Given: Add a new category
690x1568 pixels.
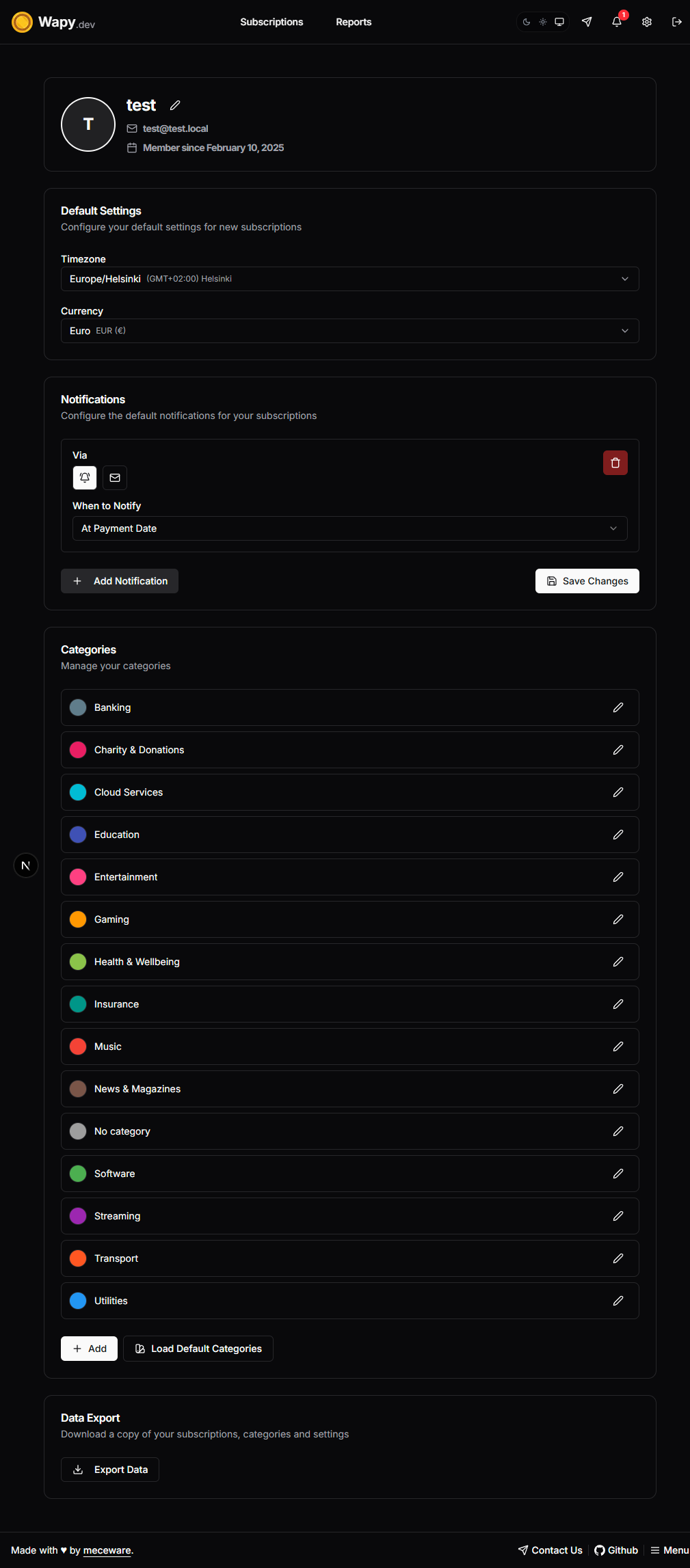Looking at the screenshot, I should (x=89, y=1349).
